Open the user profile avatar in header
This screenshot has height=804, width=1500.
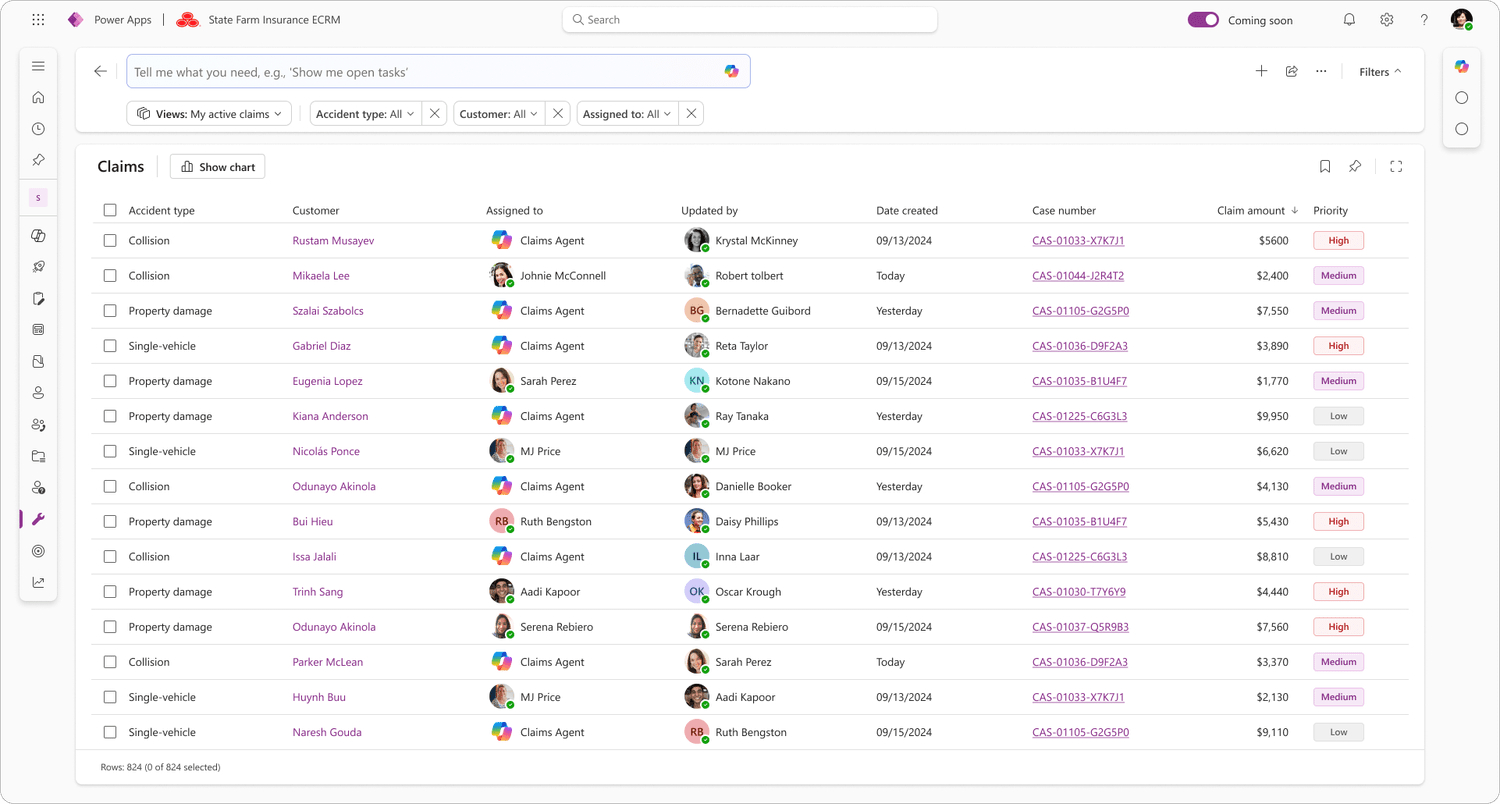1461,20
